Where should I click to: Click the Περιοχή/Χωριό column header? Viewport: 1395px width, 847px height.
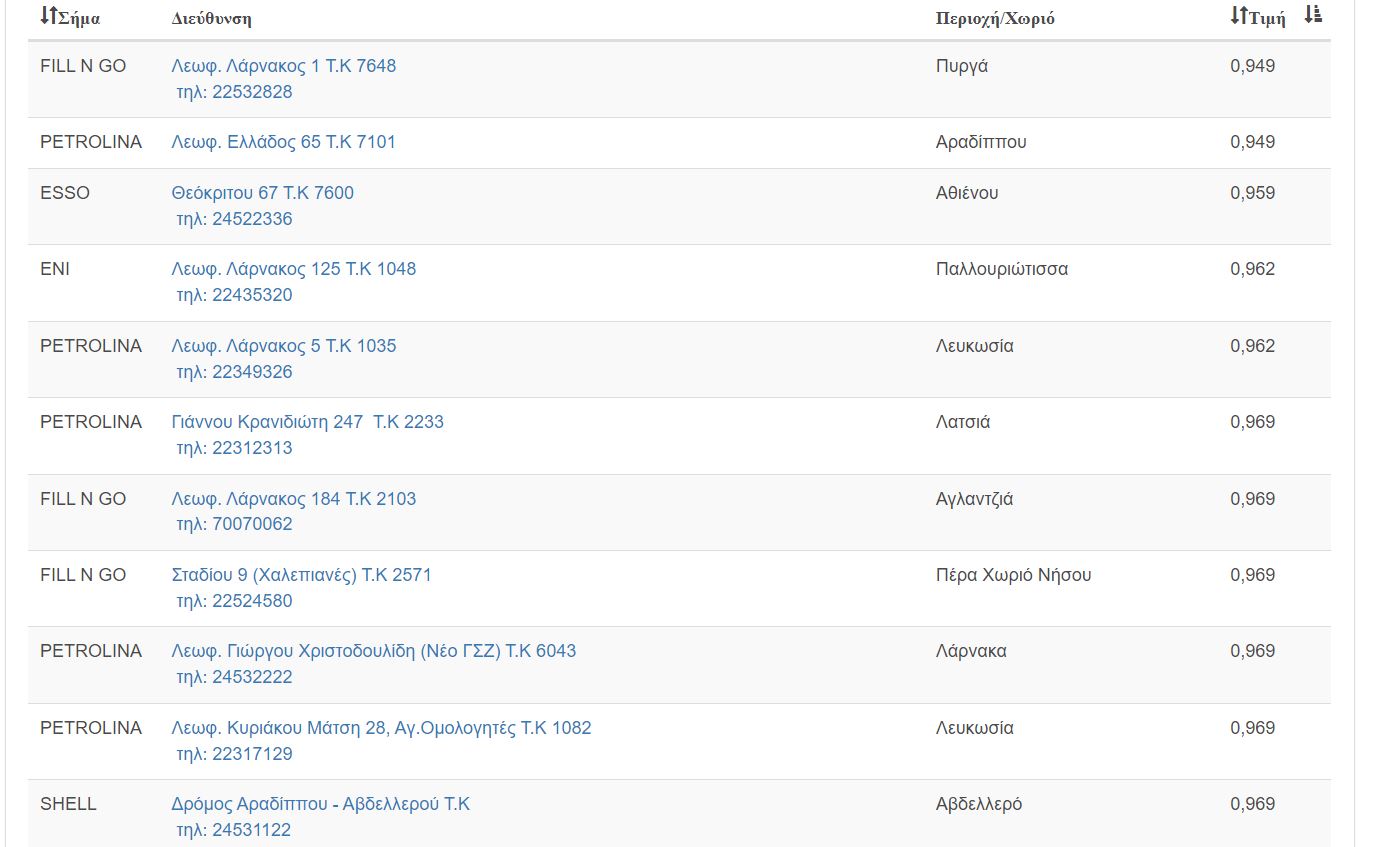pyautogui.click(x=995, y=19)
